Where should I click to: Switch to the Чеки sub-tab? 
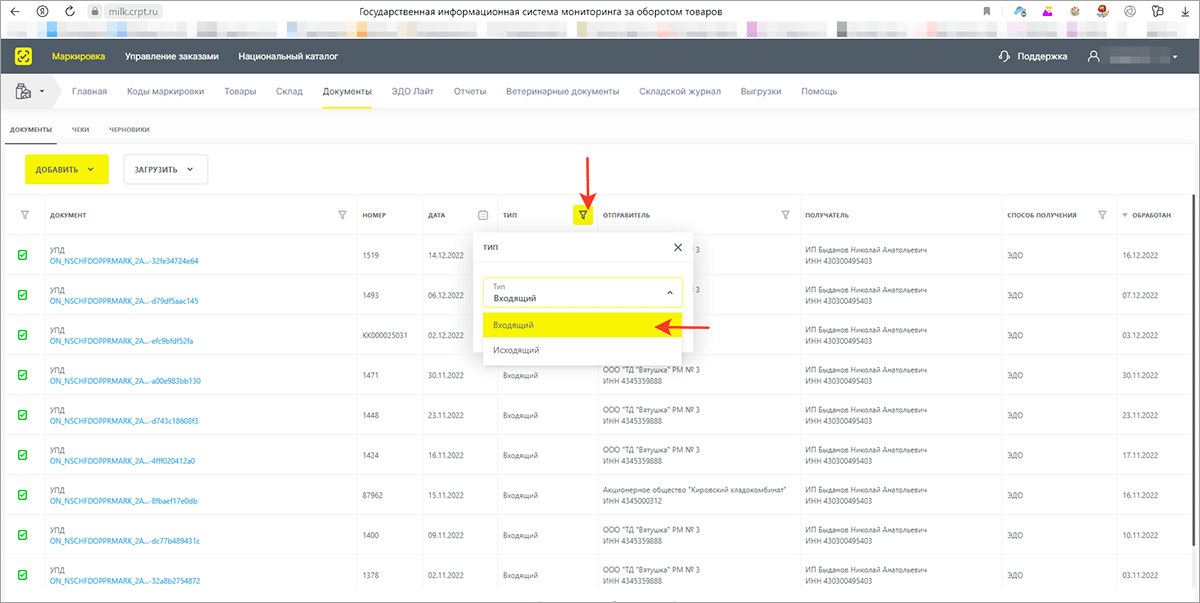tap(80, 129)
